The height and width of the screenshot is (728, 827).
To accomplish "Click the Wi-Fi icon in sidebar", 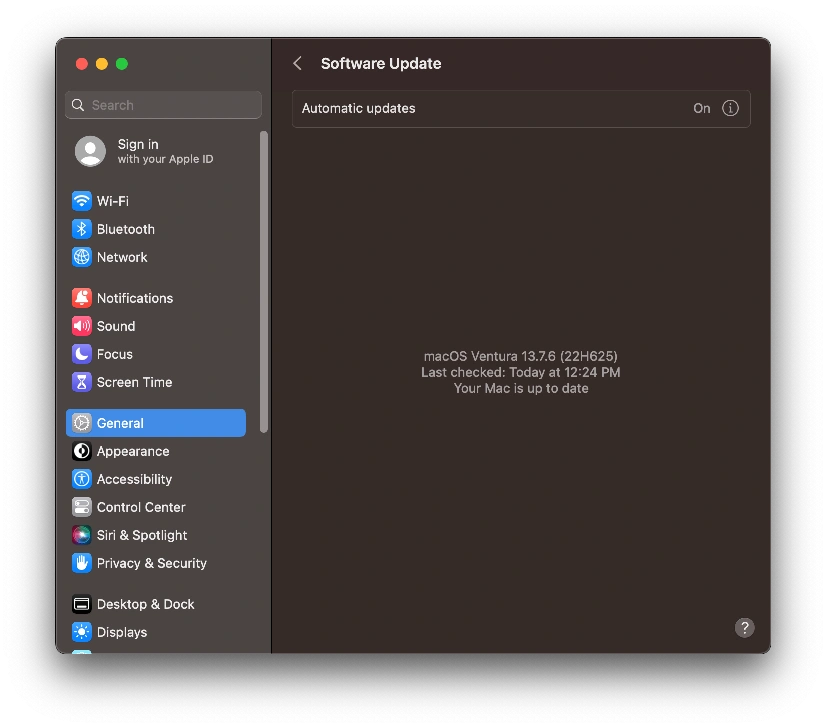I will point(81,201).
